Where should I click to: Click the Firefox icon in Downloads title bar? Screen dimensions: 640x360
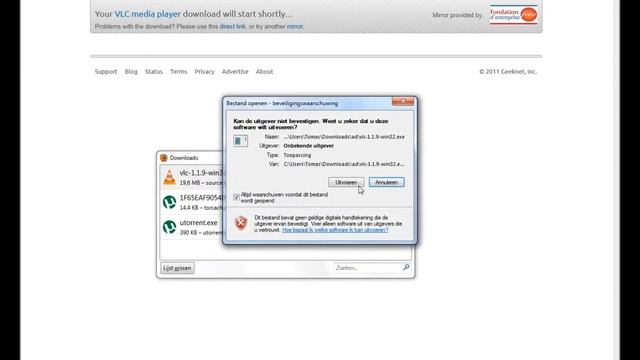click(x=164, y=158)
